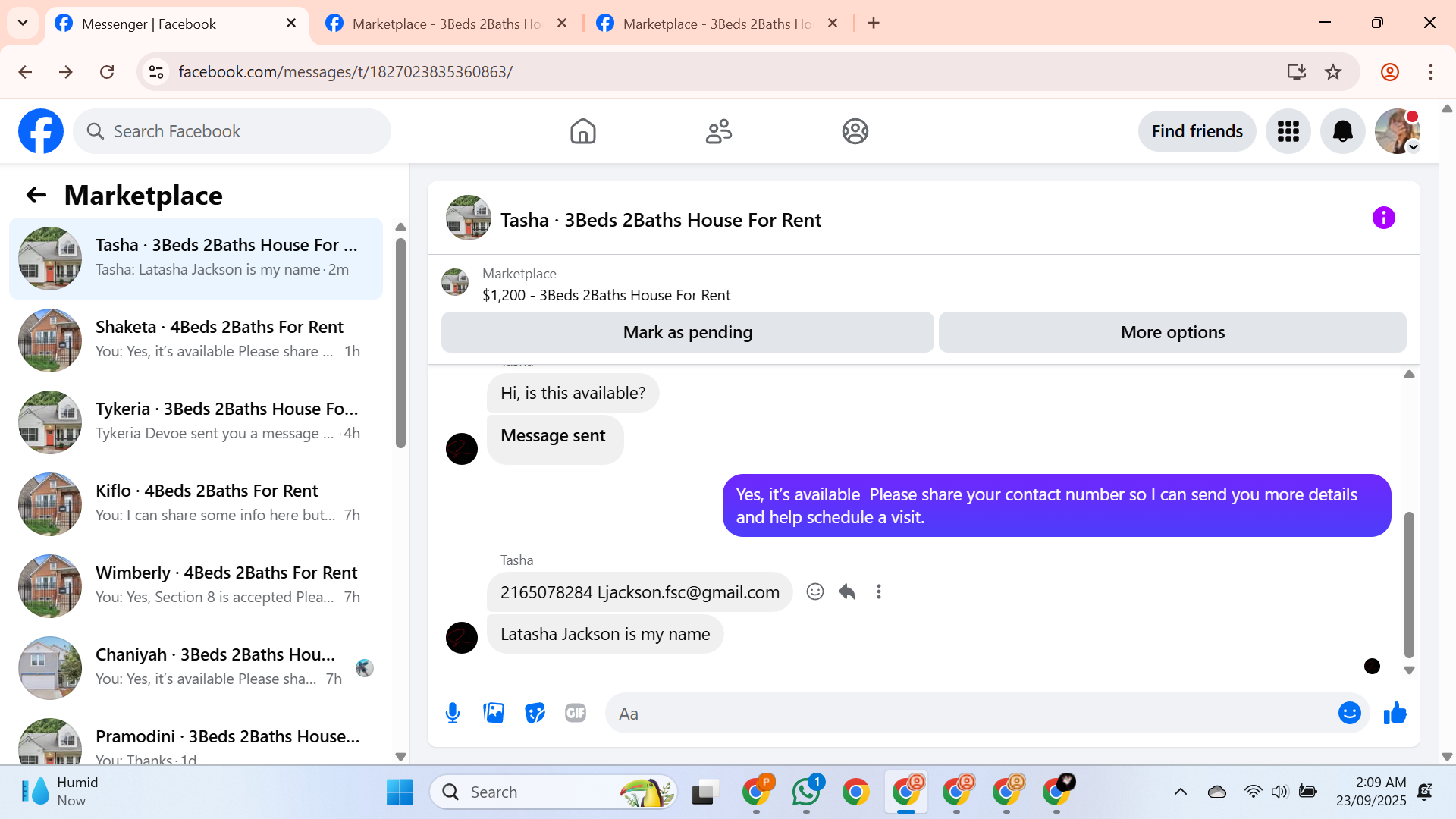Click into the Search Facebook field
Viewport: 1456px width, 819px height.
click(x=232, y=131)
